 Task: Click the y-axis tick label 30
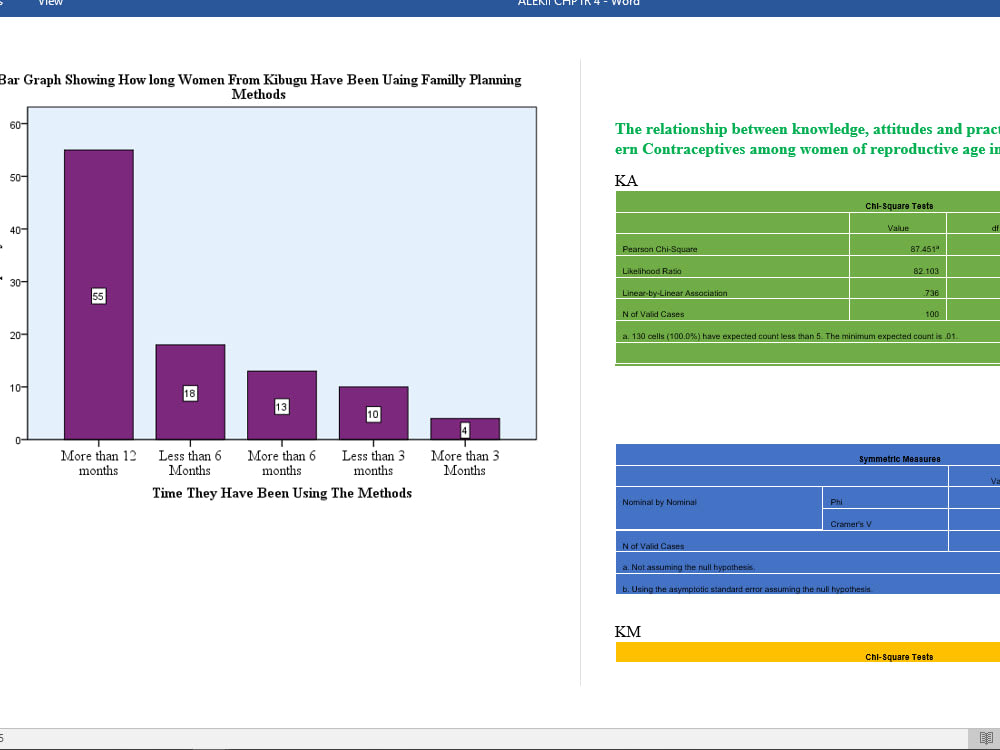[15, 283]
